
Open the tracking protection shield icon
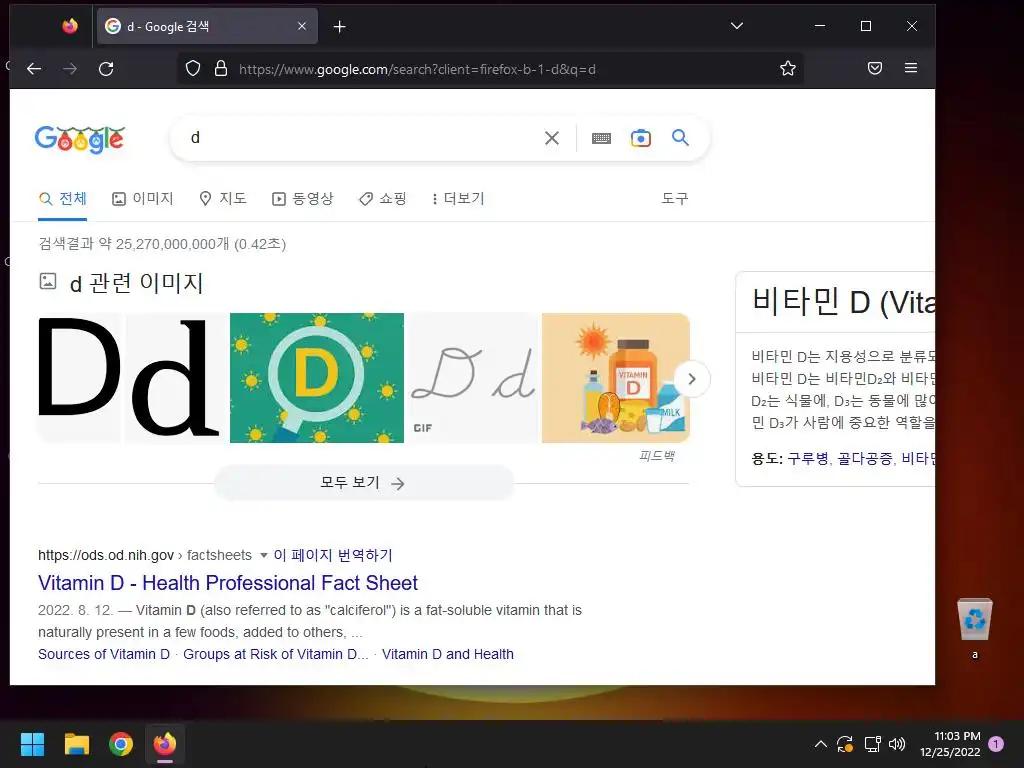tap(193, 69)
